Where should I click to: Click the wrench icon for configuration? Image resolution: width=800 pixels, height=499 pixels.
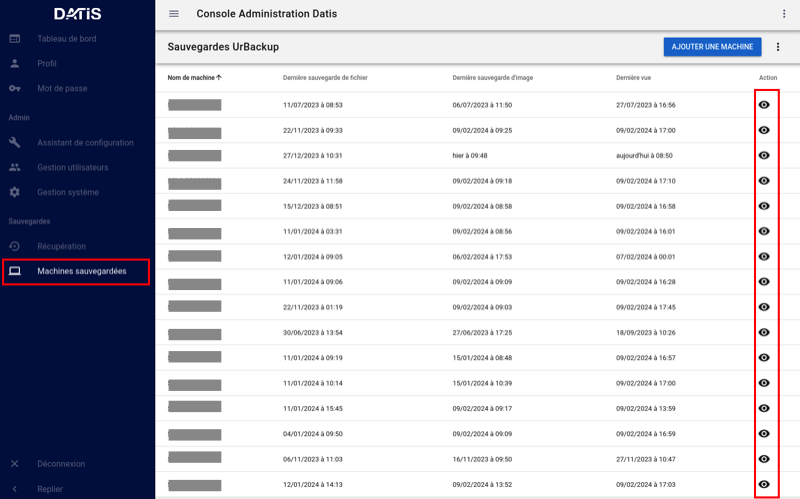(x=15, y=143)
